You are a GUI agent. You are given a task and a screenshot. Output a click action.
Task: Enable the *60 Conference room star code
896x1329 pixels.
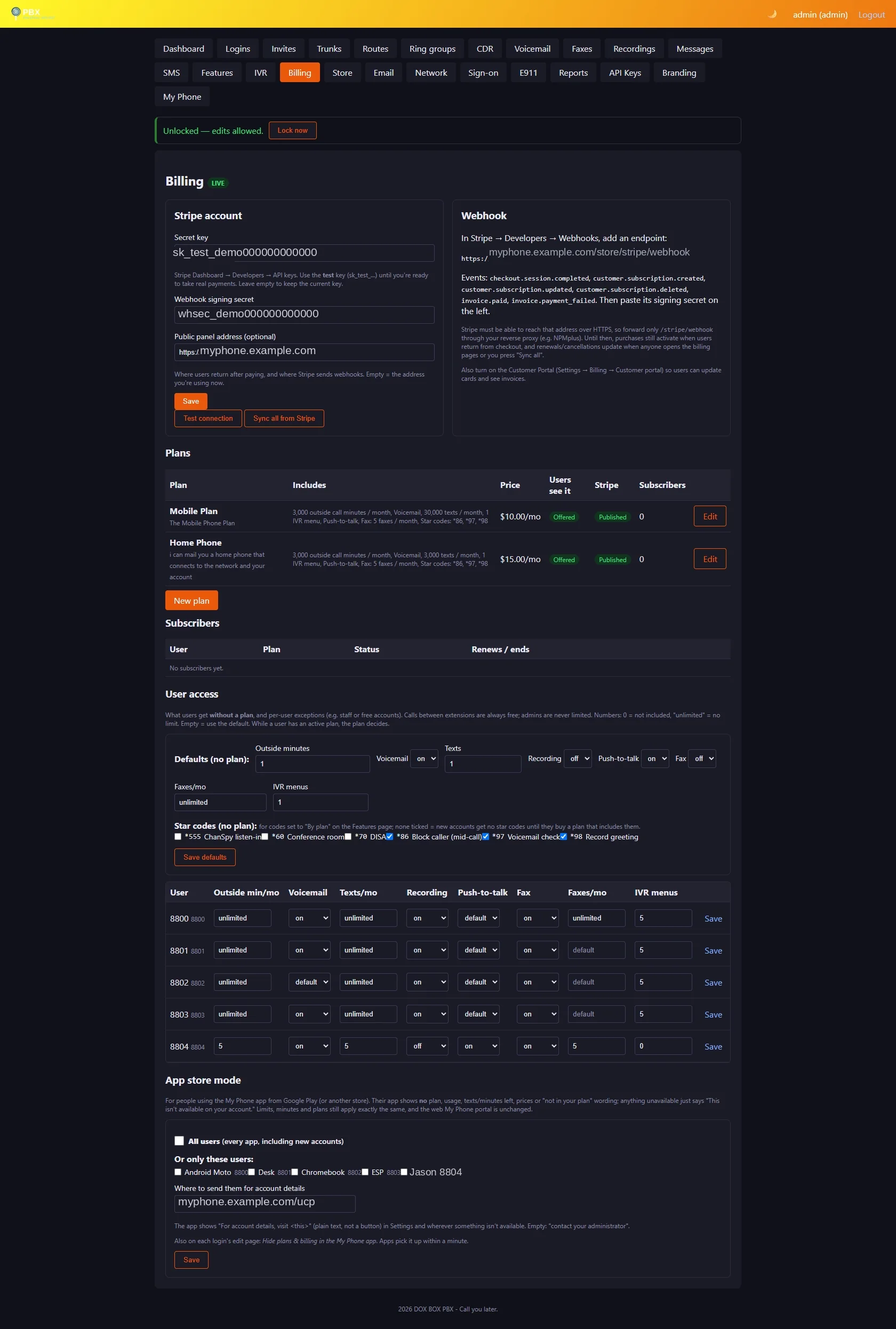265,836
